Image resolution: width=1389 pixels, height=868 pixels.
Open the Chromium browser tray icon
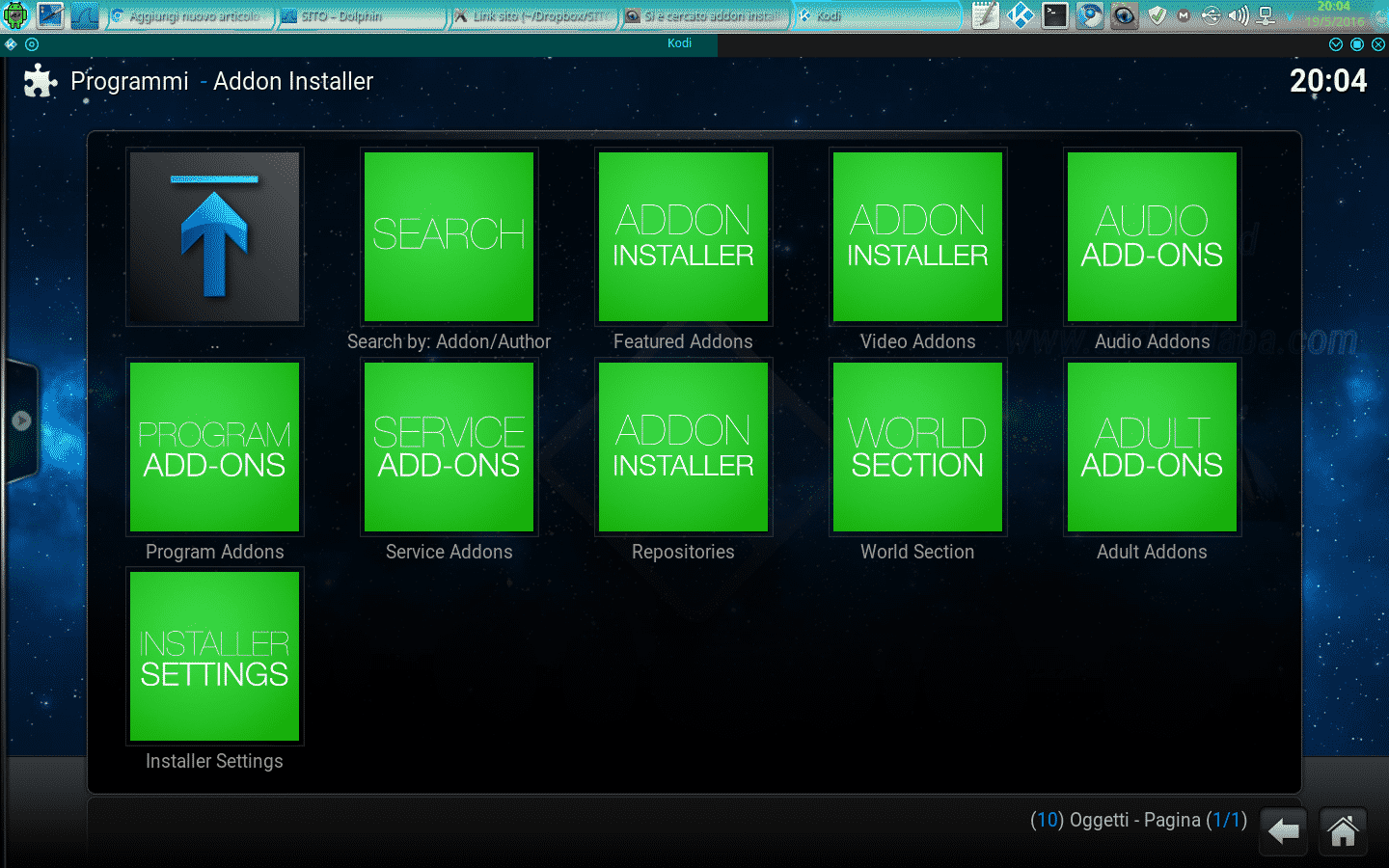[x=1090, y=15]
